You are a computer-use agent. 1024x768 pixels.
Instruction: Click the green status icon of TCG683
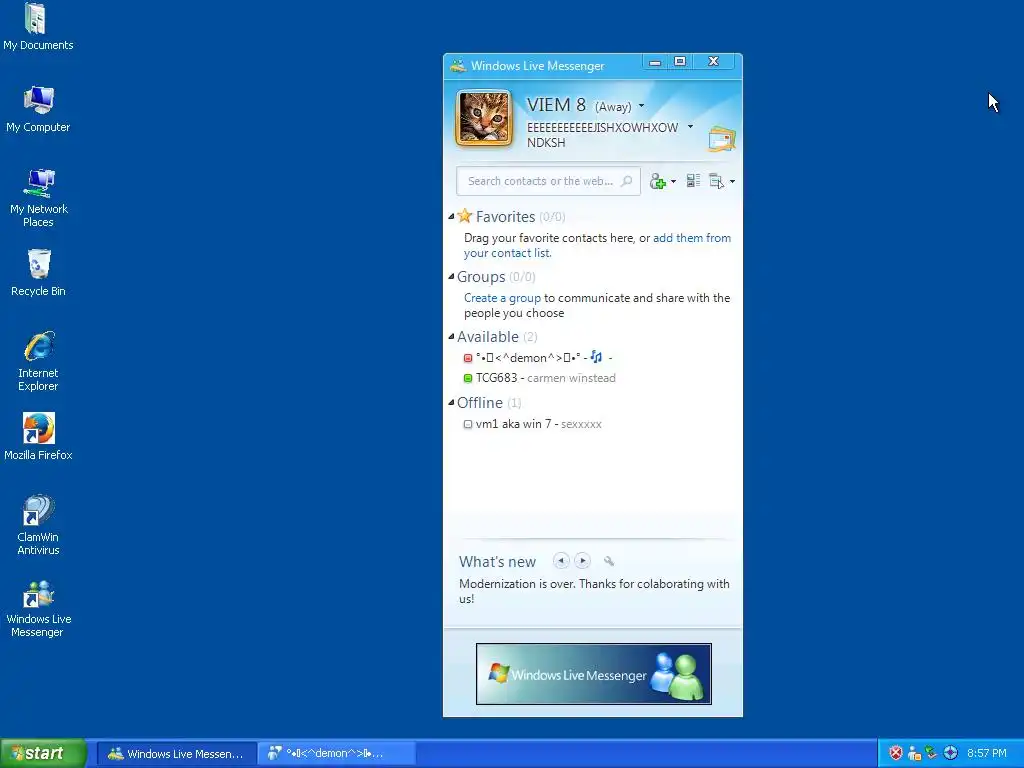pyautogui.click(x=468, y=378)
